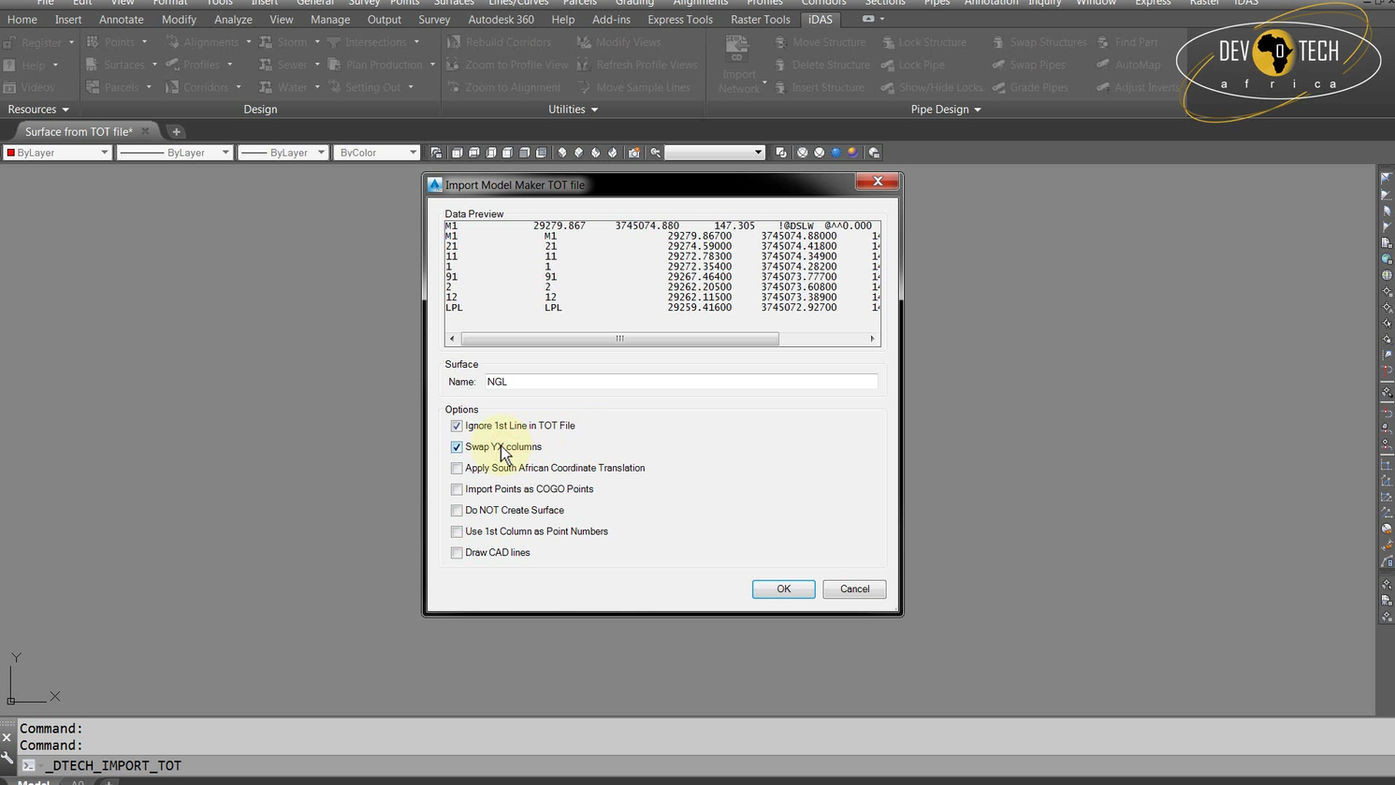Enable Use 1st Column as Point Numbers

(x=457, y=531)
